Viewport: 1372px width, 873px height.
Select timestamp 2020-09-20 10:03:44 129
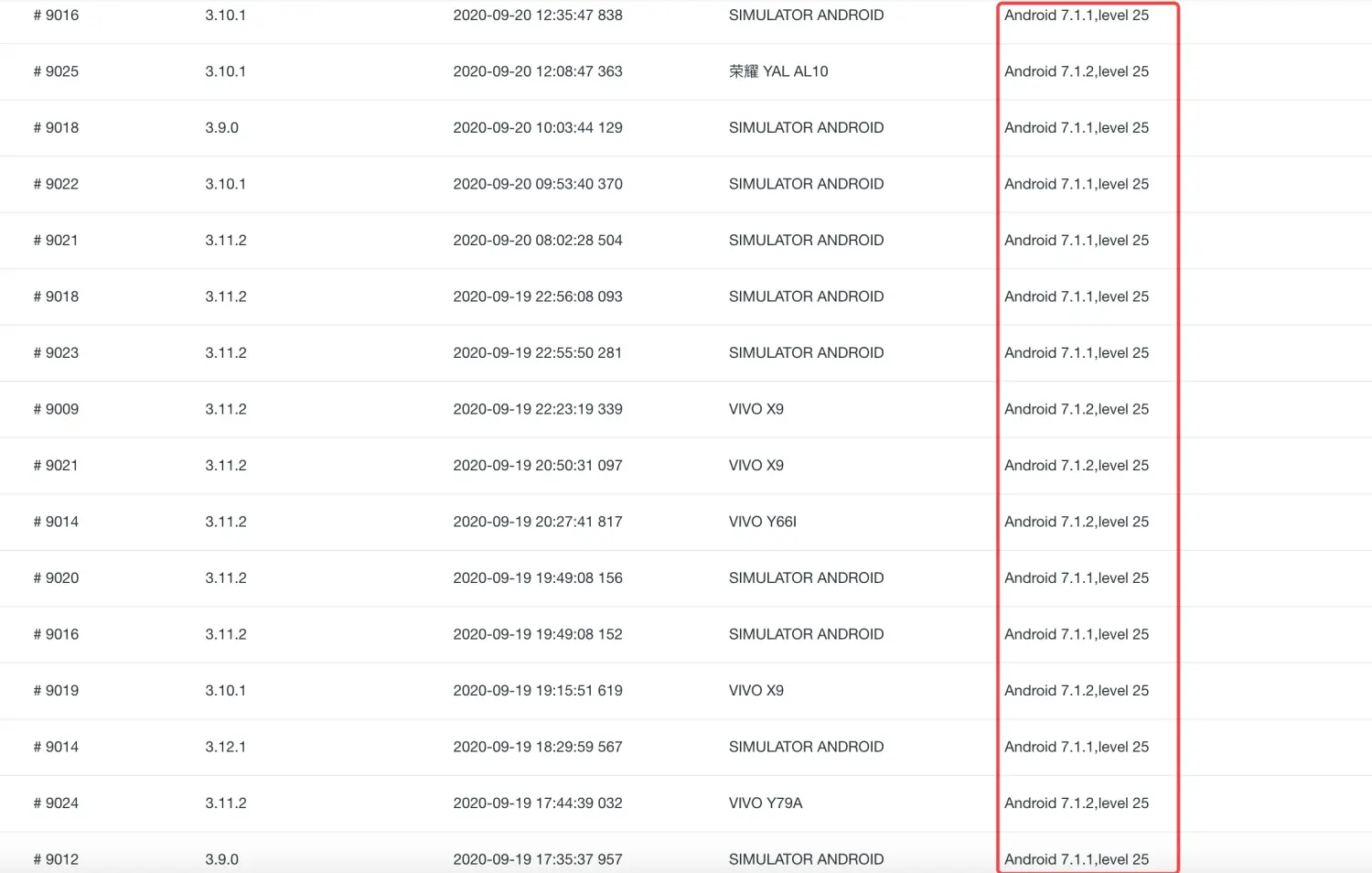(538, 127)
